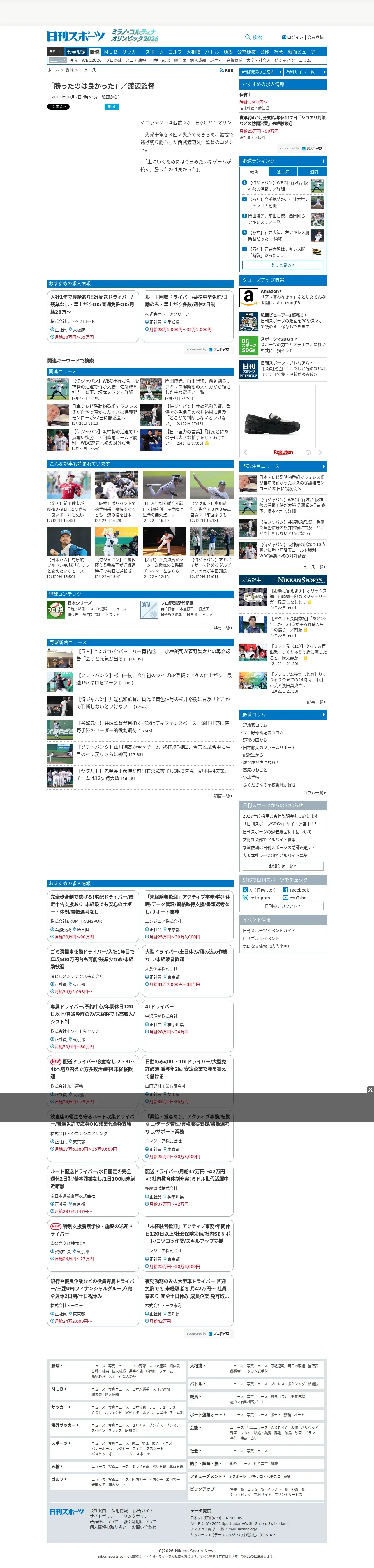Open 会社案内 in the footer
This screenshot has width=374, height=1568.
coord(98,1511)
